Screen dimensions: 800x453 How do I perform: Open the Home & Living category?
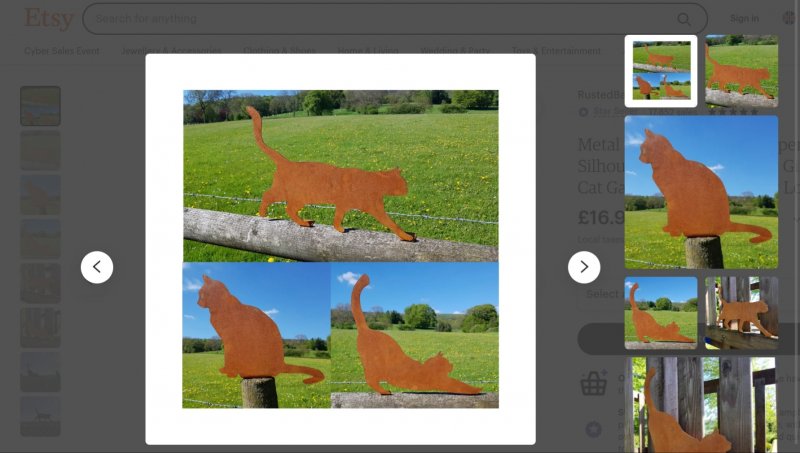367,51
